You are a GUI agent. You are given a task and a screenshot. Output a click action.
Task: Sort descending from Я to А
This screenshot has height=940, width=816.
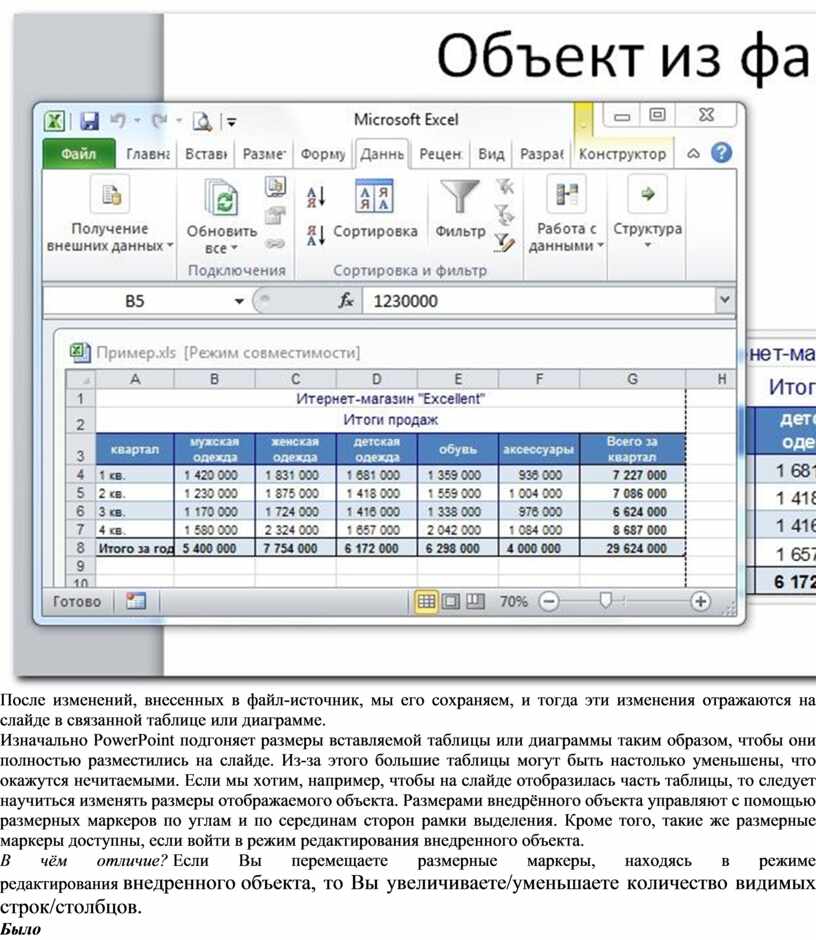tap(315, 234)
